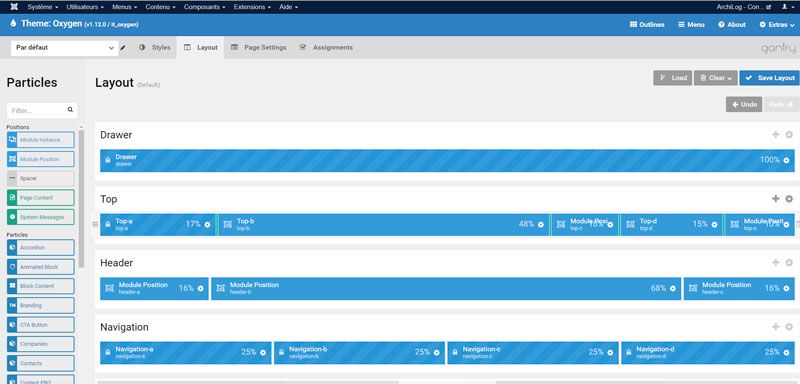Click the Joomla logo icon
This screenshot has height=384, width=800.
[14, 7]
